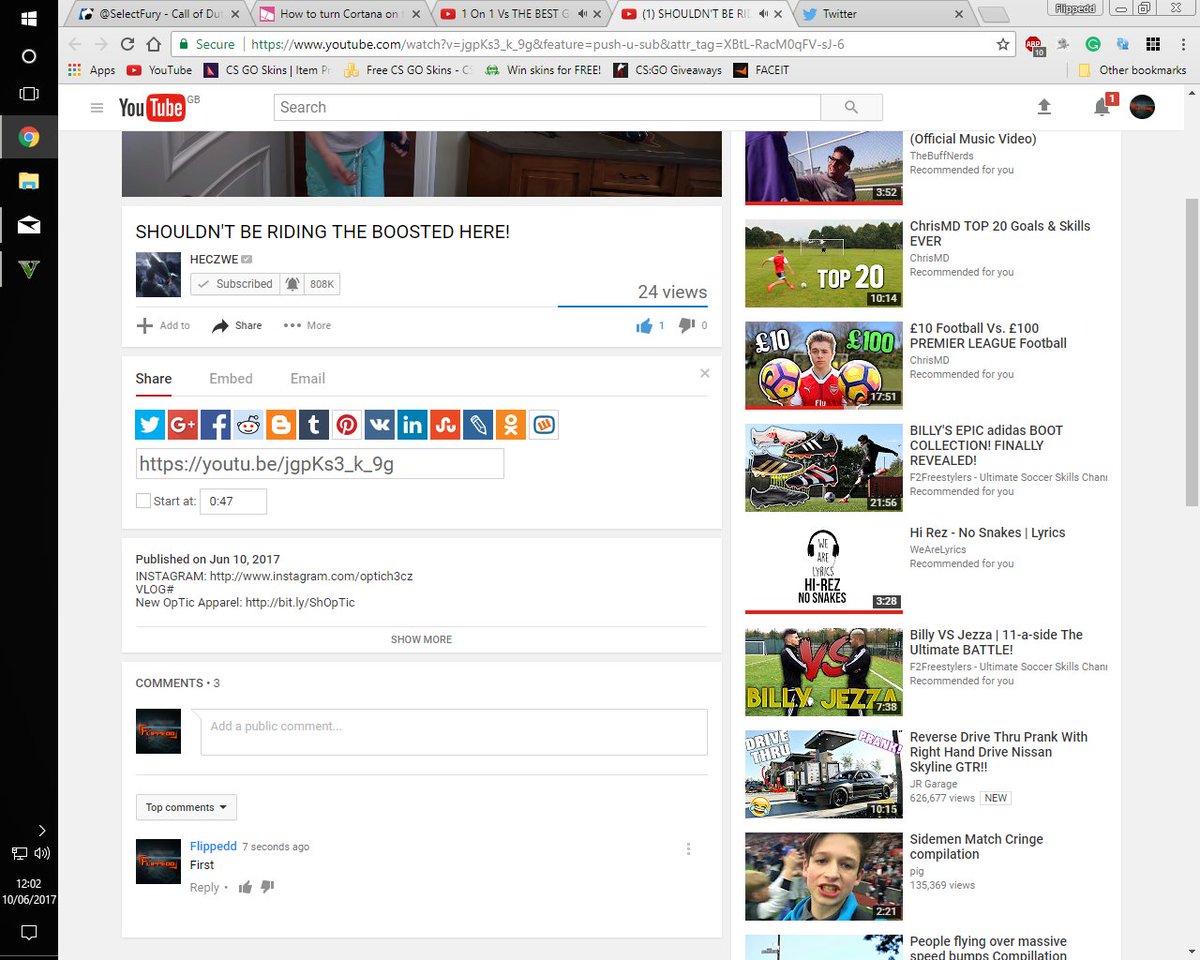Like the comment by Flippedd
1200x960 pixels.
coord(245,887)
